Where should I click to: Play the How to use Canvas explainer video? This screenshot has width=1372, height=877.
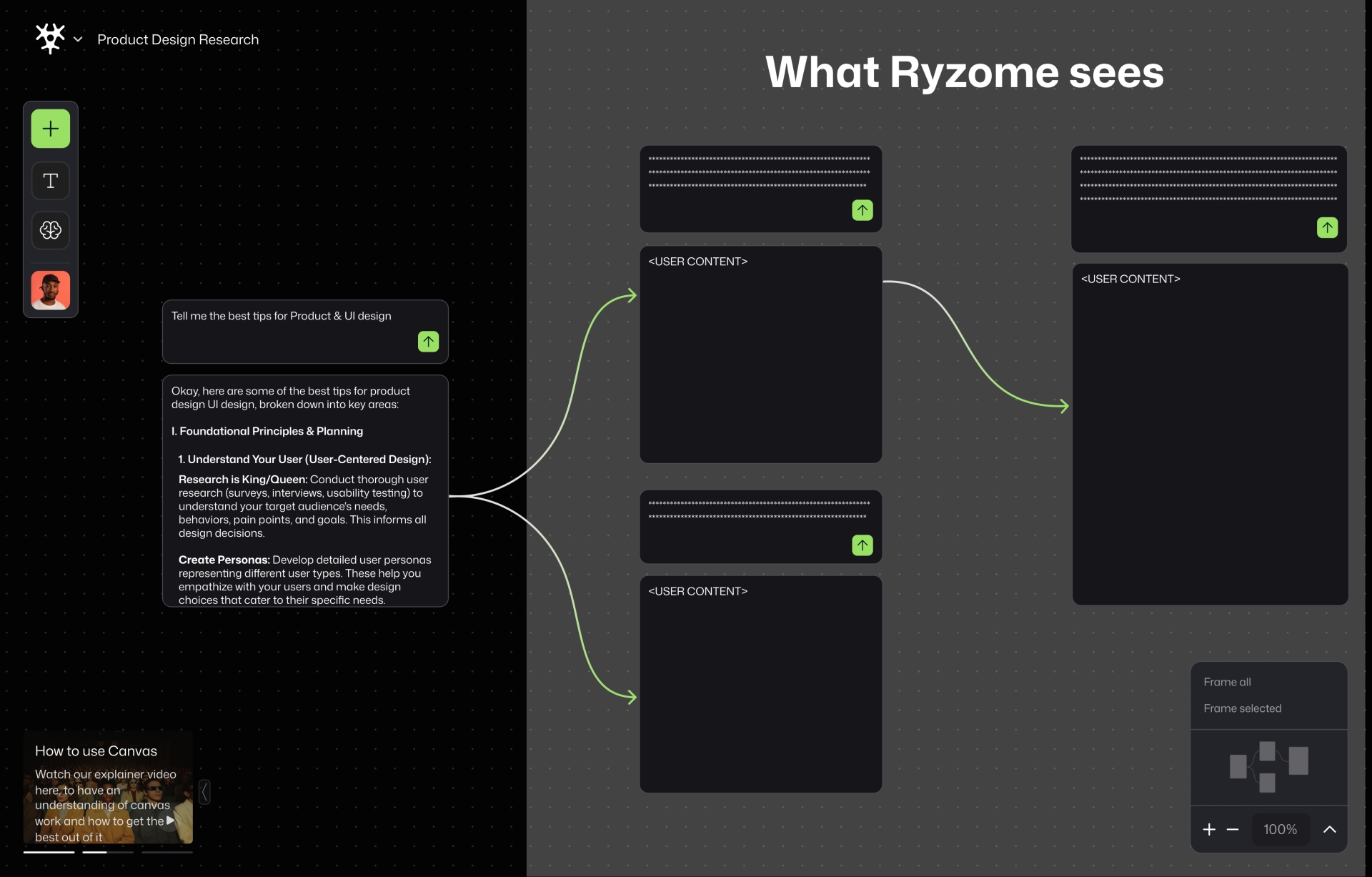point(169,821)
